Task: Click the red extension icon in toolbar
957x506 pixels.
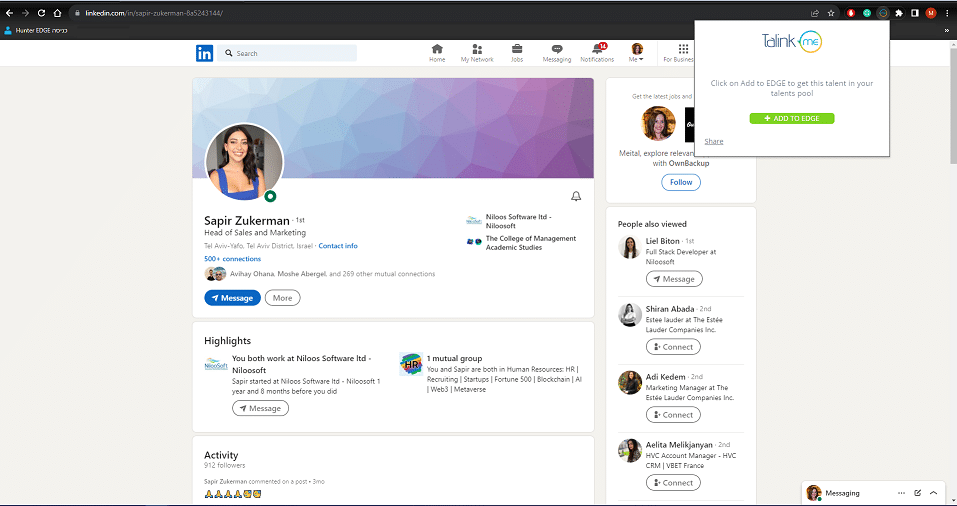Action: 851,13
